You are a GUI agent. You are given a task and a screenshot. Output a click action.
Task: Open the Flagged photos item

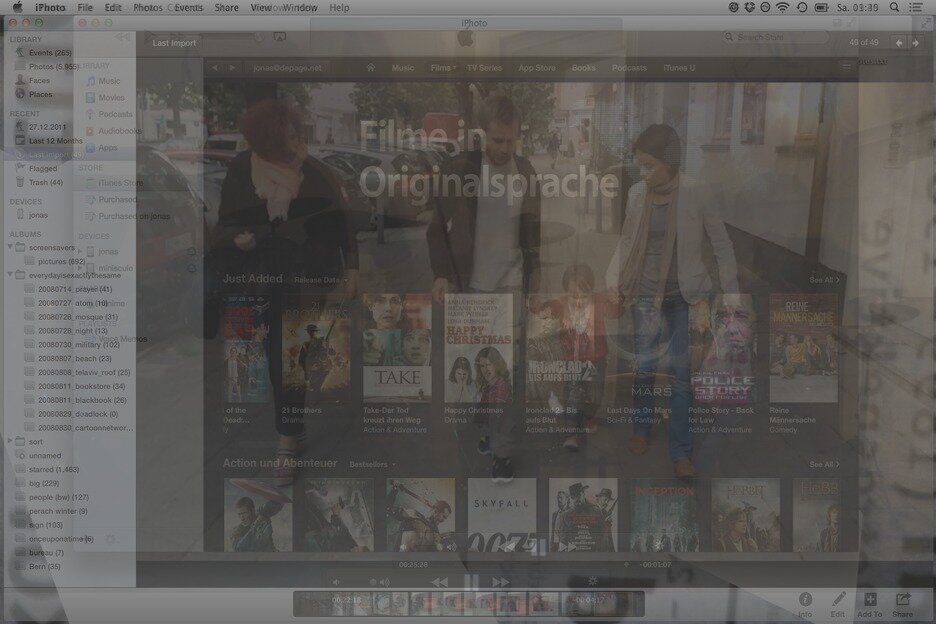click(x=43, y=168)
